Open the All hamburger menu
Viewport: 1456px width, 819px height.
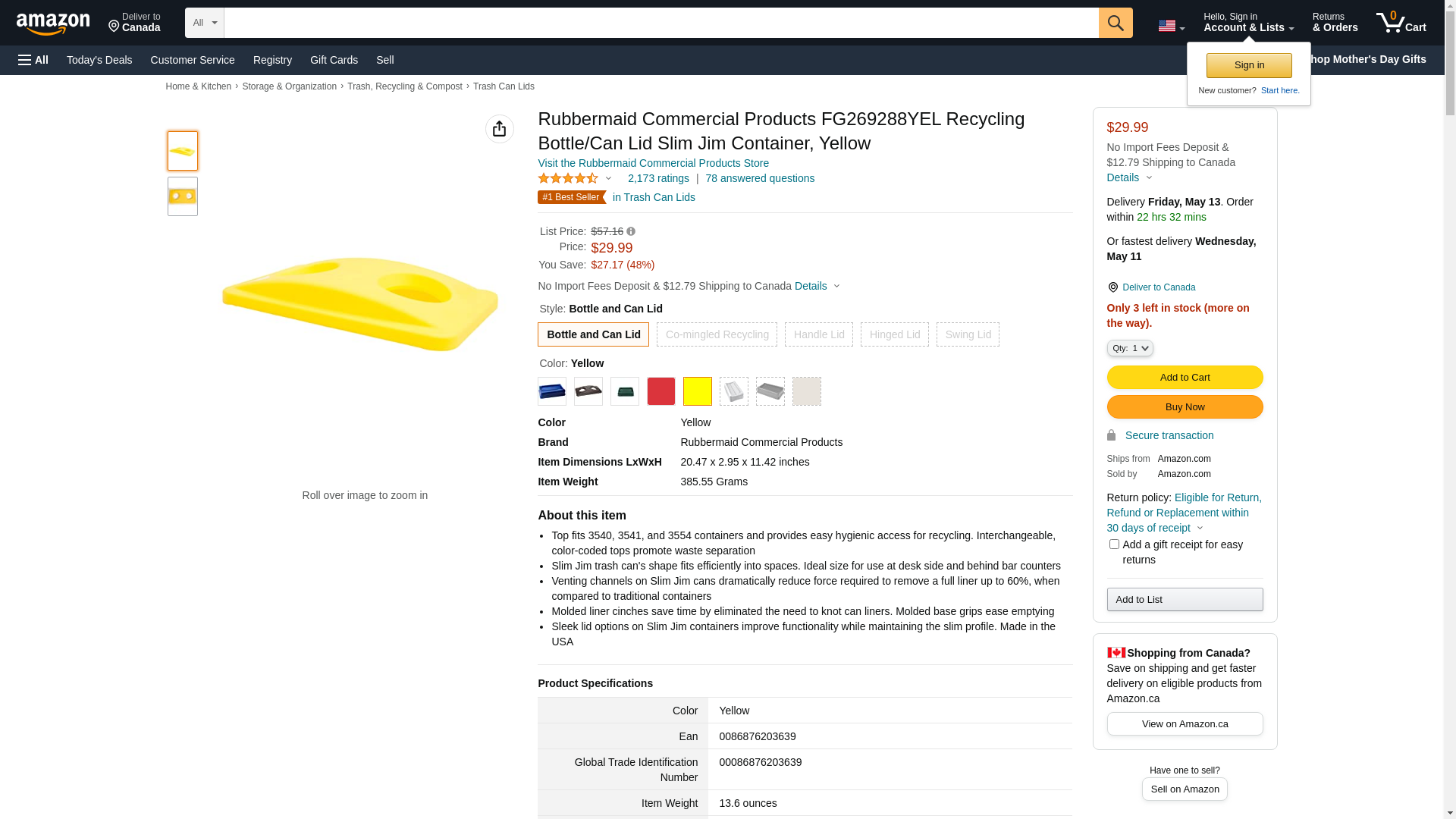[x=33, y=60]
